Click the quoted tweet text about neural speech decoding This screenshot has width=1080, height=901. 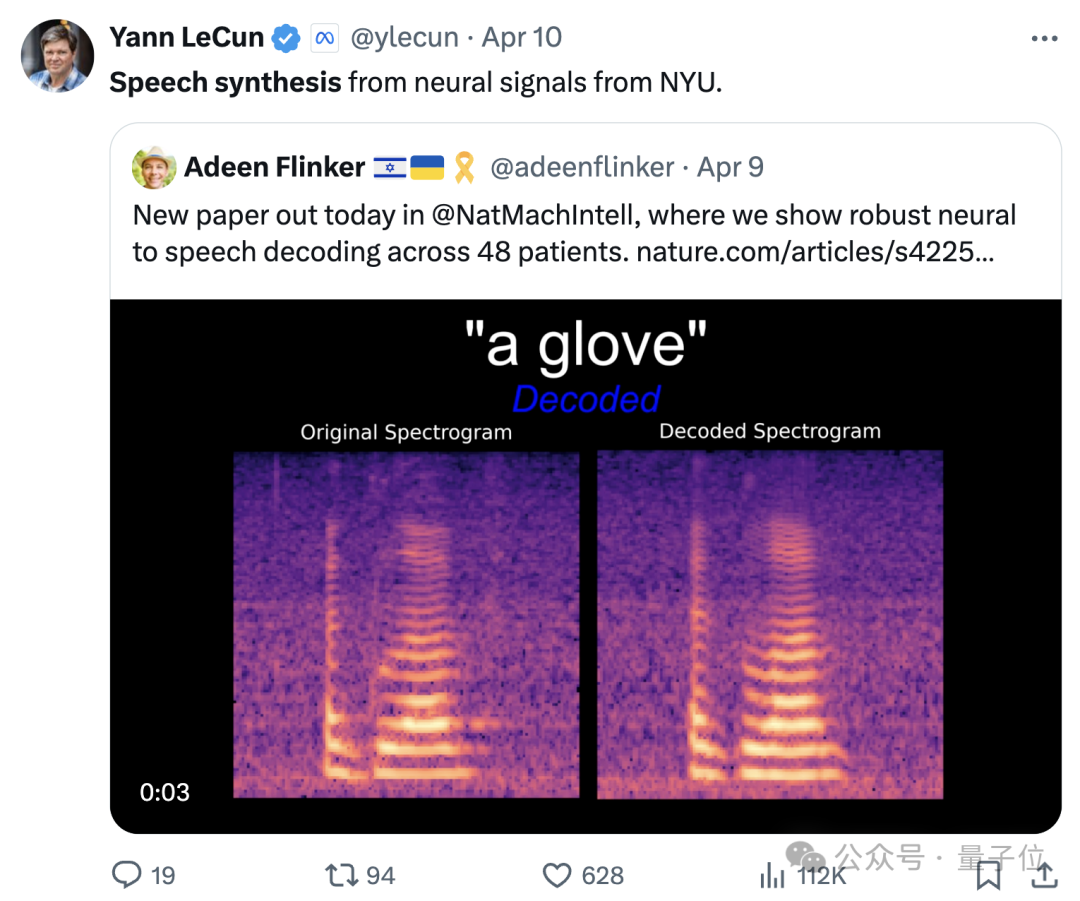[500, 216]
